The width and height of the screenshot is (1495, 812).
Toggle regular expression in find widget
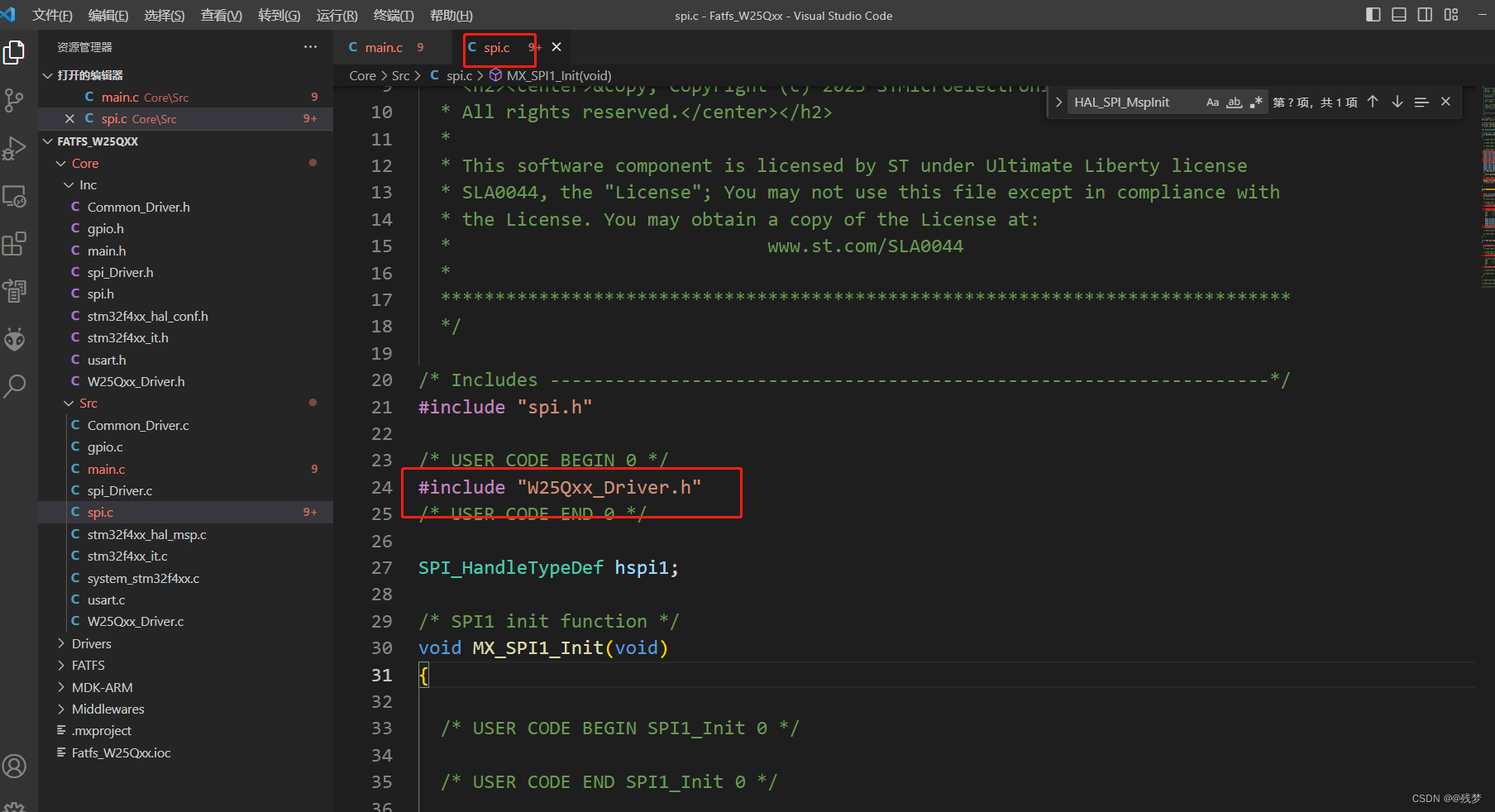click(x=1256, y=103)
